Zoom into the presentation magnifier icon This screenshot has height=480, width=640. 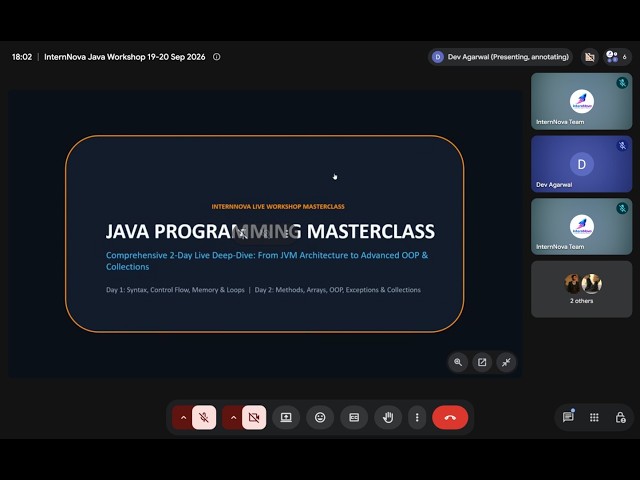pos(458,362)
